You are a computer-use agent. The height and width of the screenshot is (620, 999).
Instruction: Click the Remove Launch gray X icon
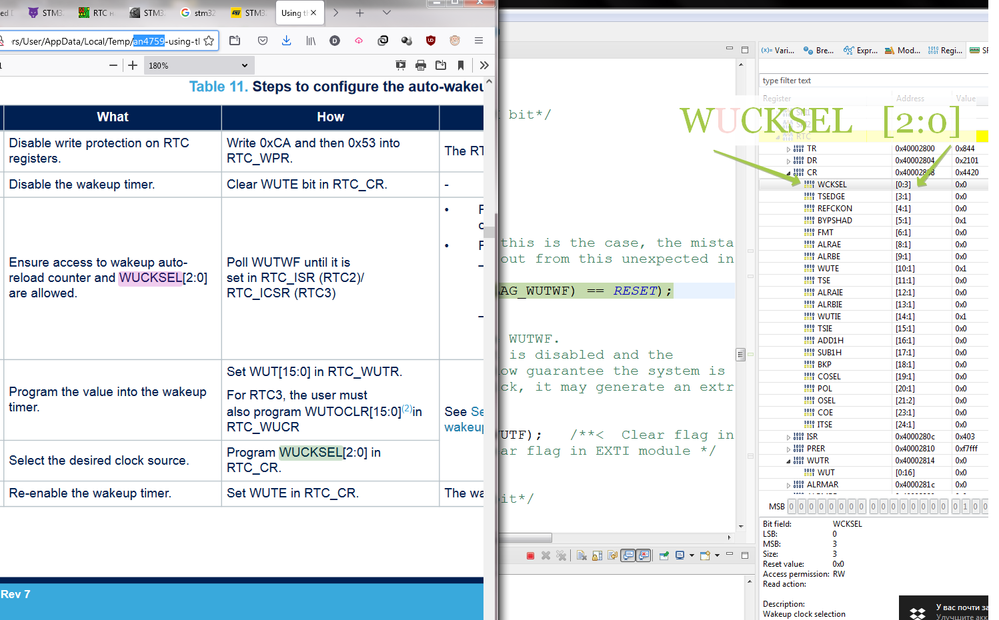[545, 556]
